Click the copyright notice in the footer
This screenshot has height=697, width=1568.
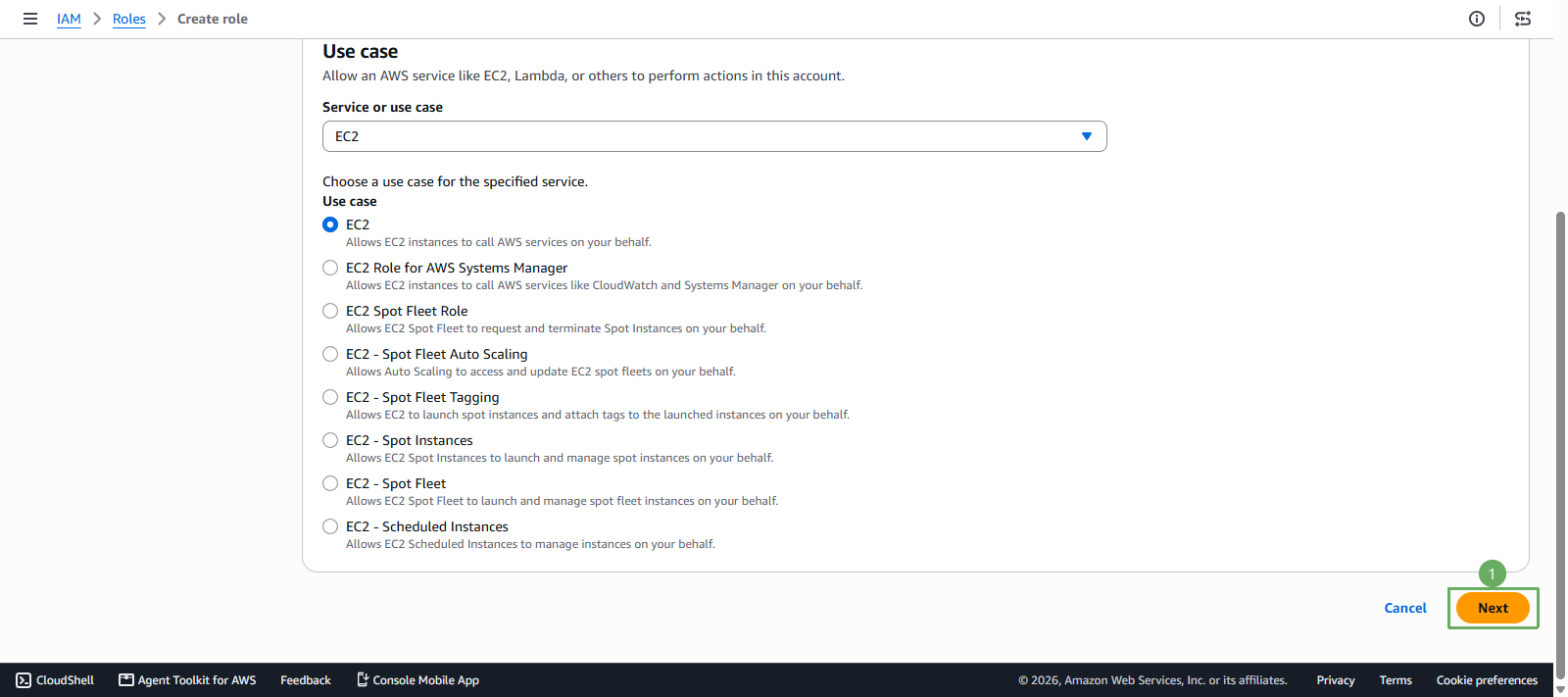coord(1152,680)
